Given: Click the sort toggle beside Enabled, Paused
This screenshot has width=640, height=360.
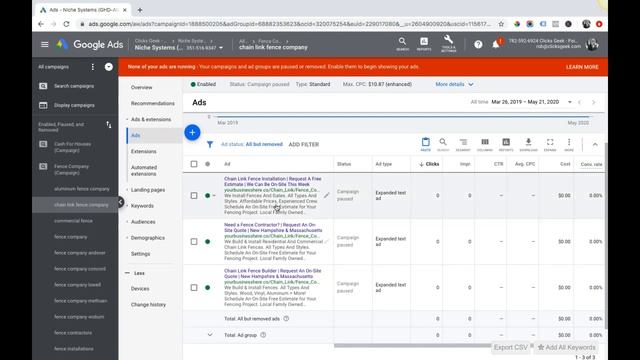Looking at the screenshot, I should pos(109,124).
